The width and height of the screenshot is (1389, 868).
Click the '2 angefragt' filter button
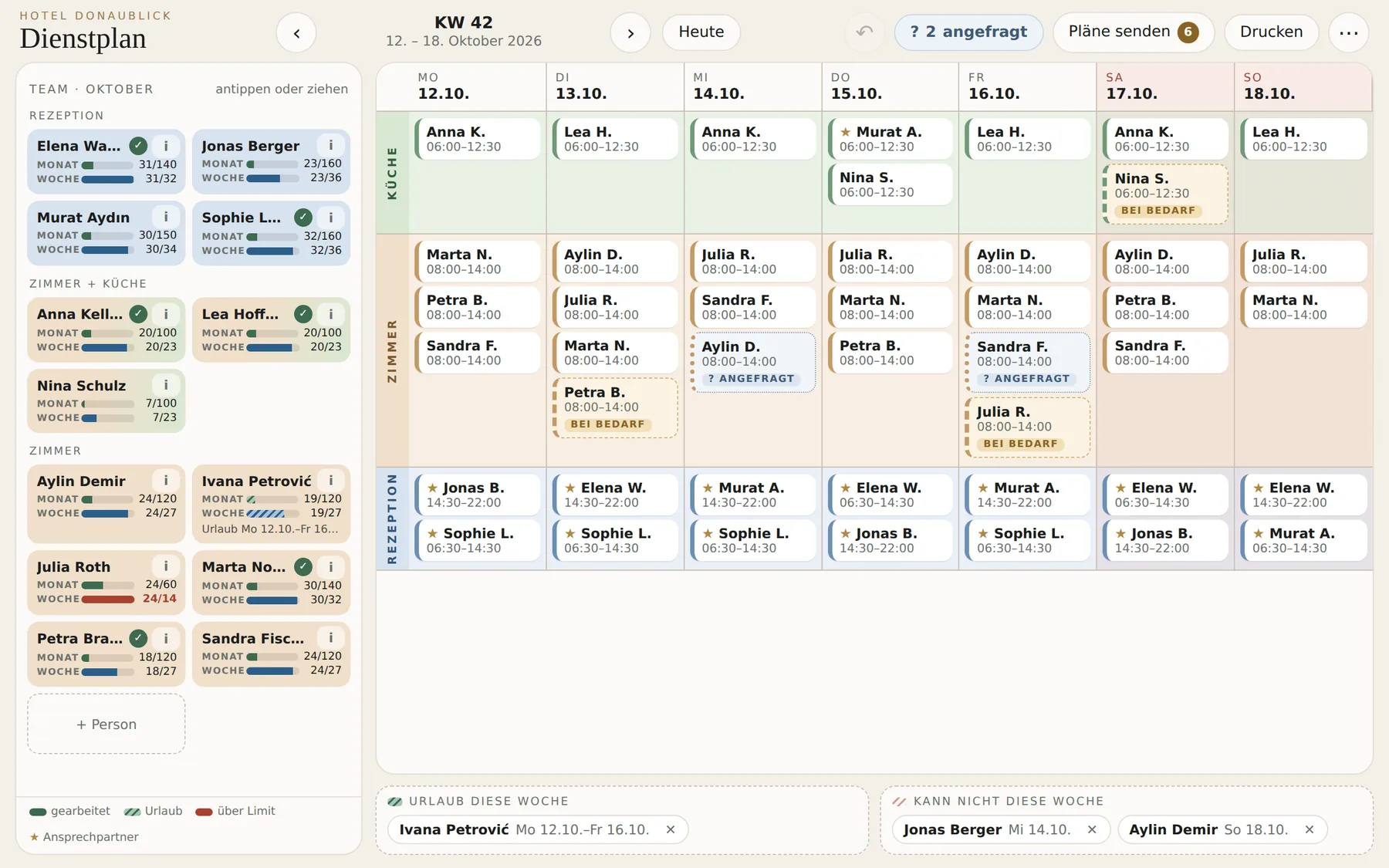point(968,32)
